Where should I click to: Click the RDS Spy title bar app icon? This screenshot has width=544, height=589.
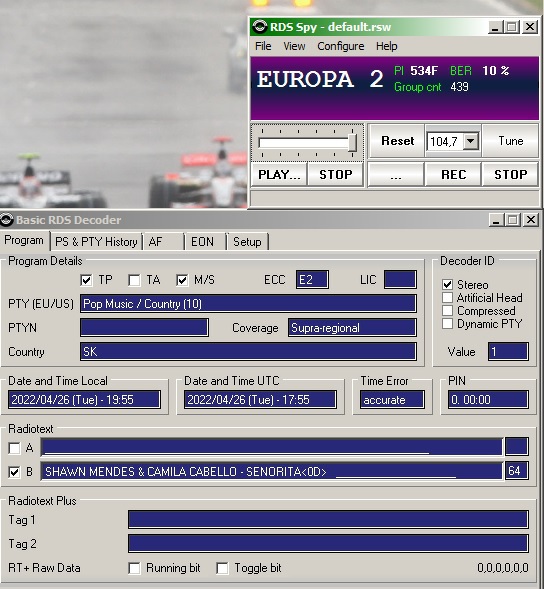pos(260,27)
